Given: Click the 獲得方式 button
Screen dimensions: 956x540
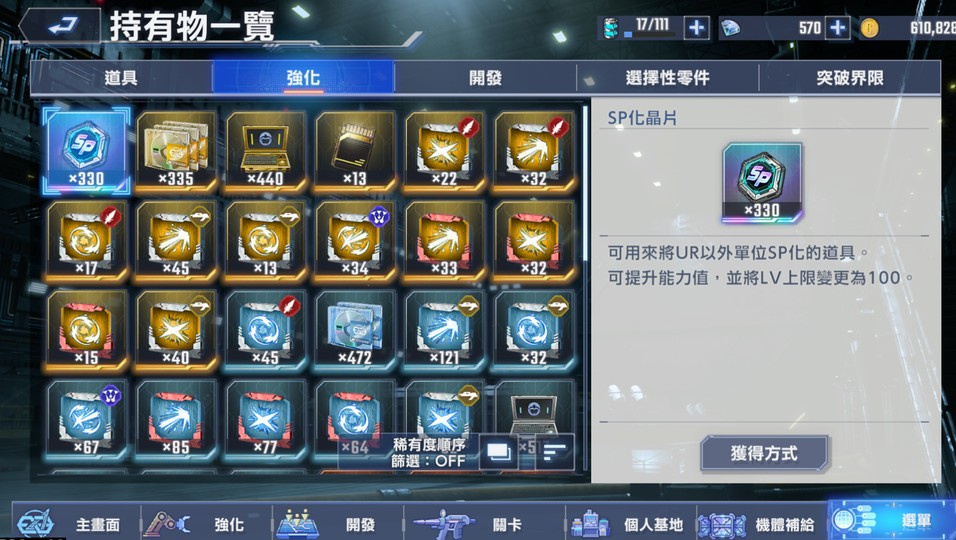Looking at the screenshot, I should [764, 453].
